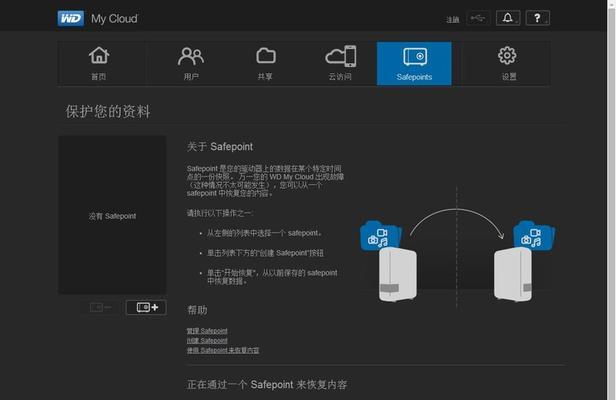Open the 创建 Safepoint help link
616x400 pixels.
click(207, 340)
